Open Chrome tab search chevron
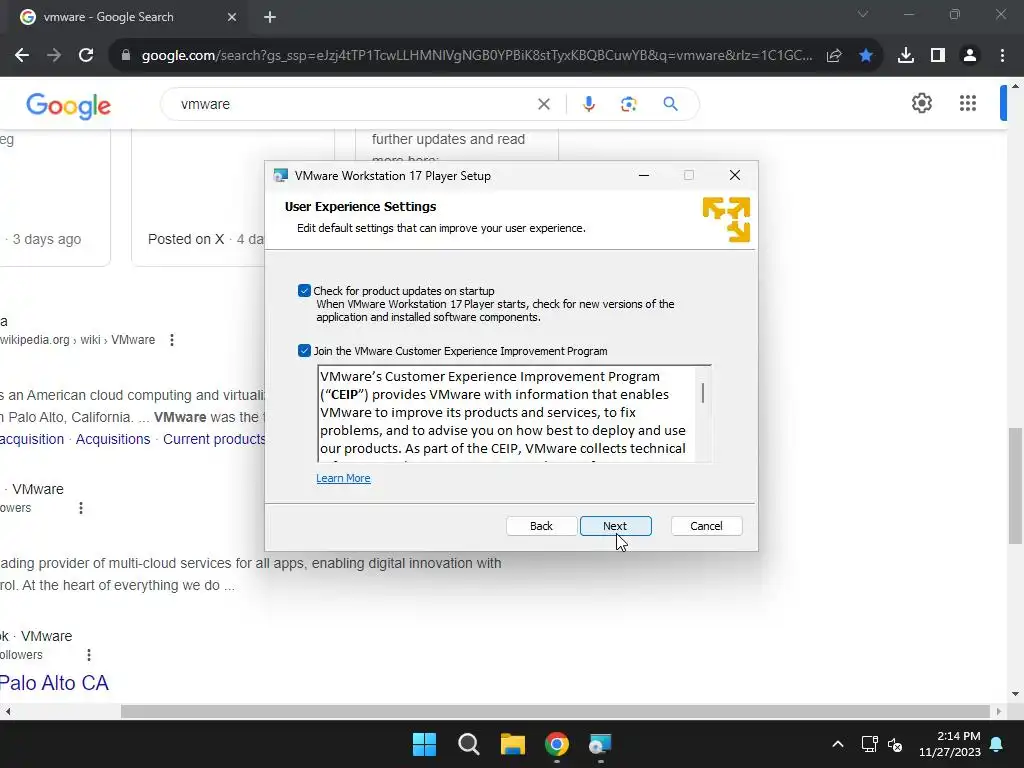 click(x=863, y=14)
